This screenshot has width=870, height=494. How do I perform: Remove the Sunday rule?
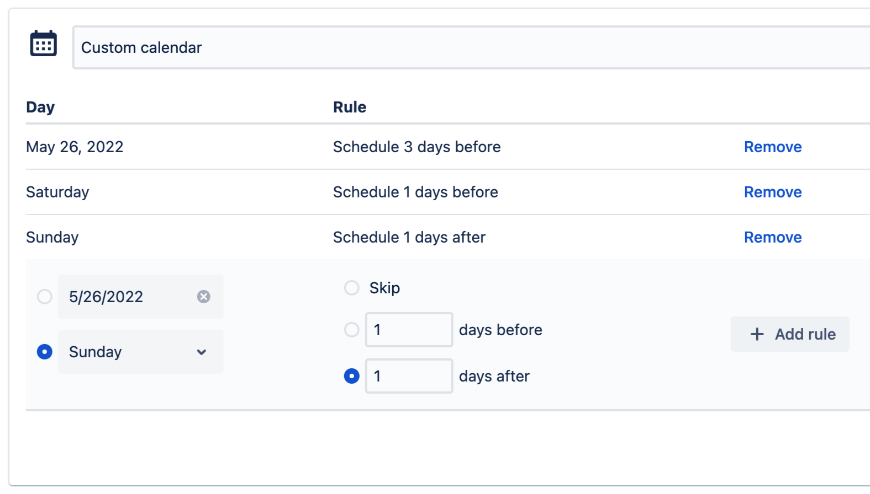point(772,237)
